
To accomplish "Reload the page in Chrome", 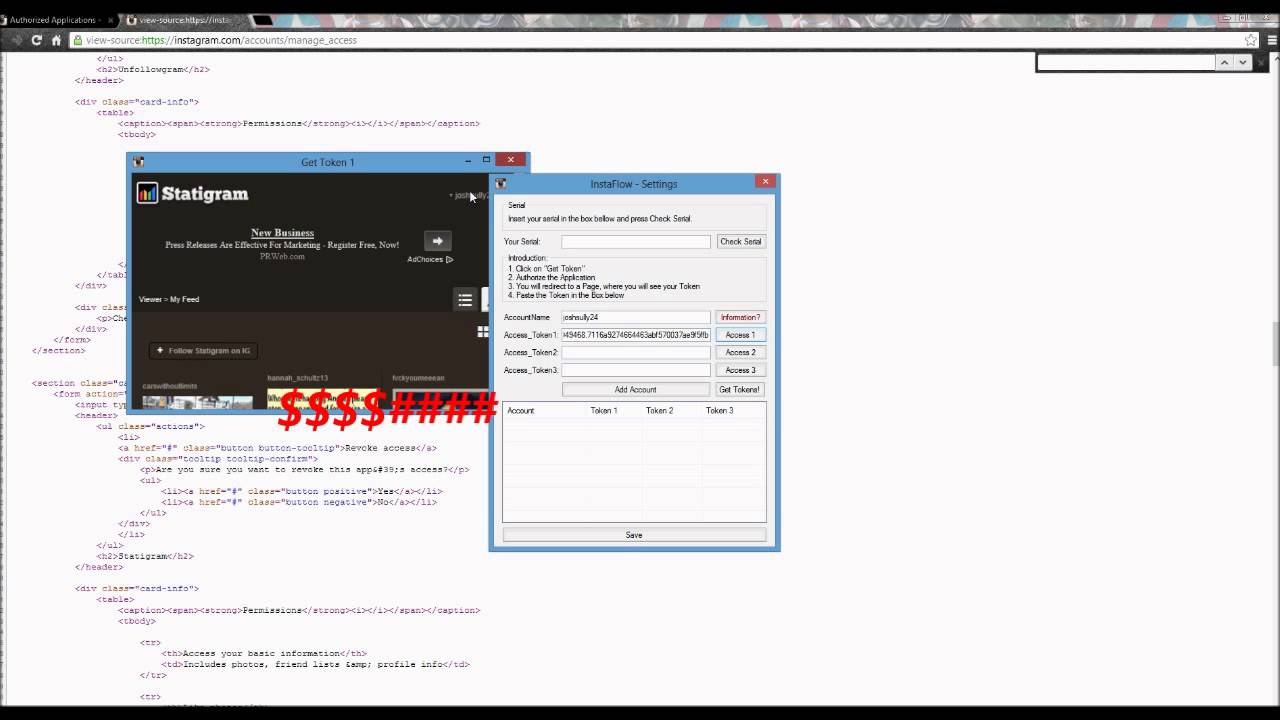I will 37,40.
